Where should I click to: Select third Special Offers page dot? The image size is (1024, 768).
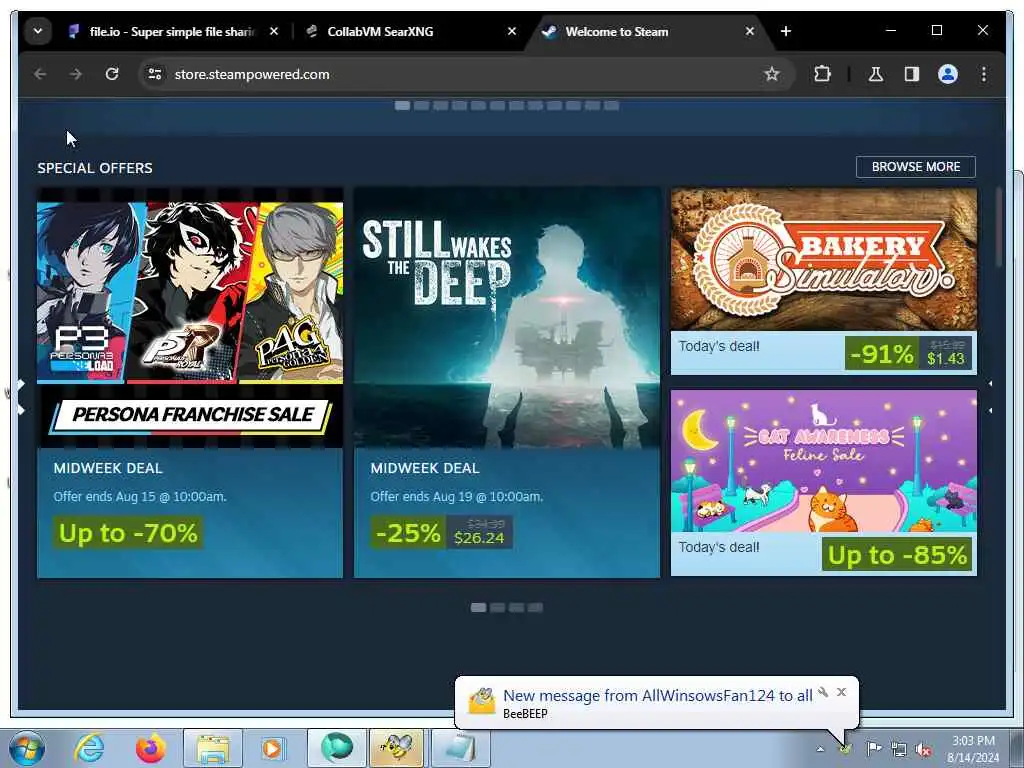[x=516, y=607]
